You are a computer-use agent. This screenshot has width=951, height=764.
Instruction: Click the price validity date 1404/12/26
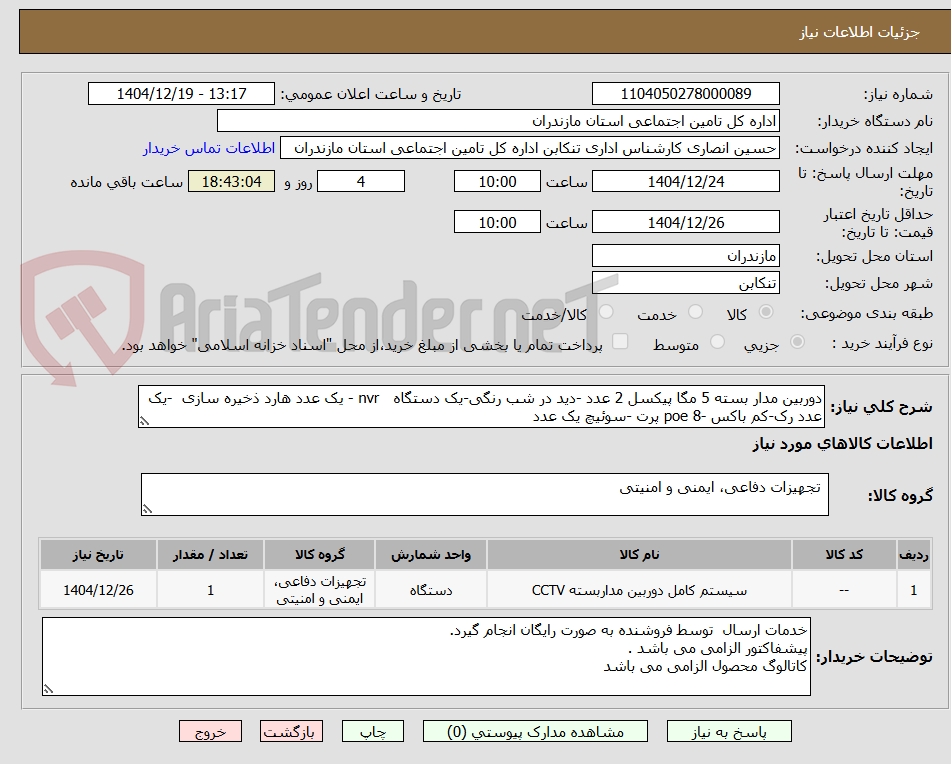685,223
